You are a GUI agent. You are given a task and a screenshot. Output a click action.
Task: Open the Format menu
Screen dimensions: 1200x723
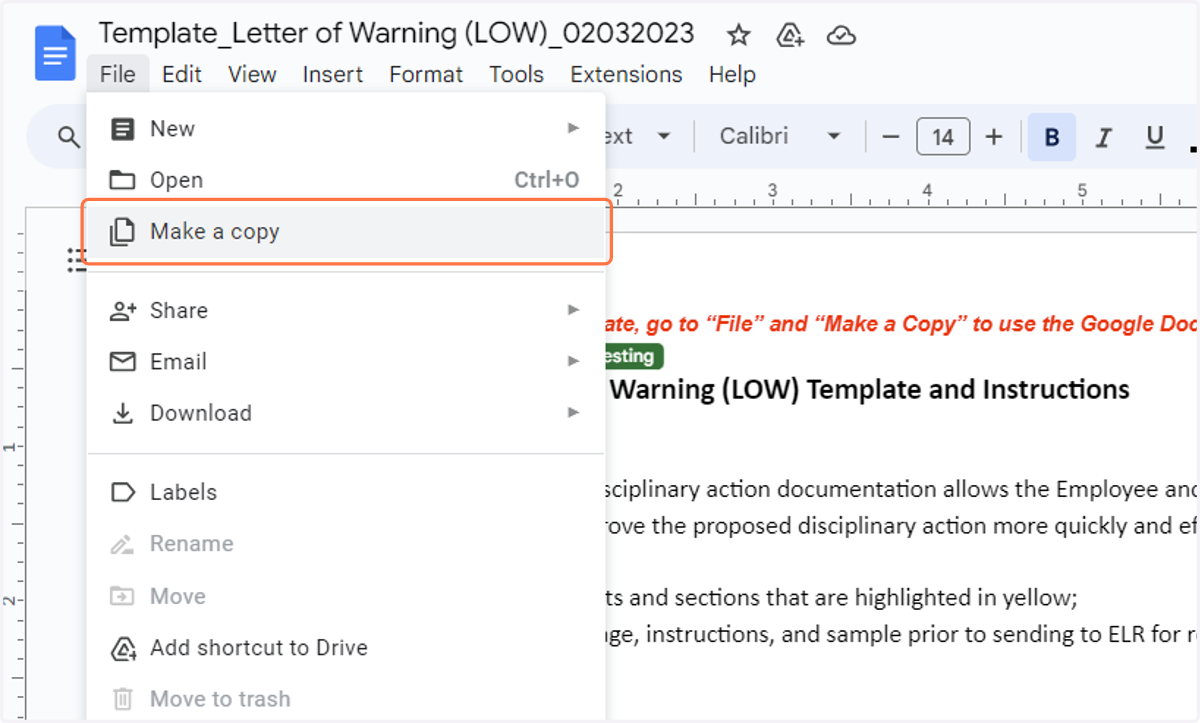coord(426,75)
